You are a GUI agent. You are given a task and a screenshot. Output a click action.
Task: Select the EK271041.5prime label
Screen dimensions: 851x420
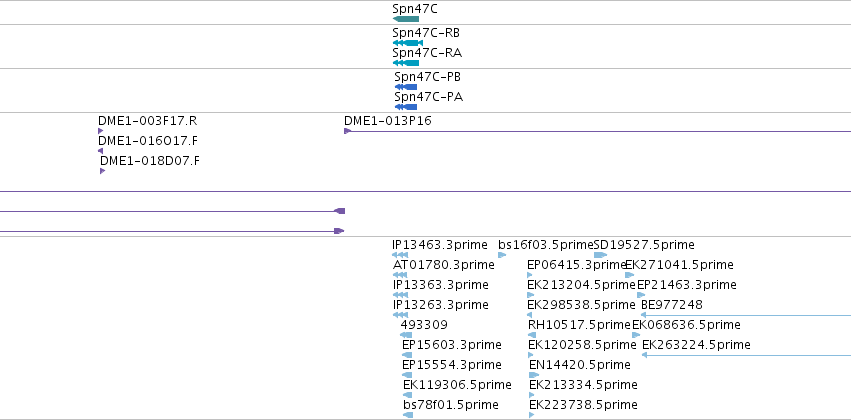point(679,265)
